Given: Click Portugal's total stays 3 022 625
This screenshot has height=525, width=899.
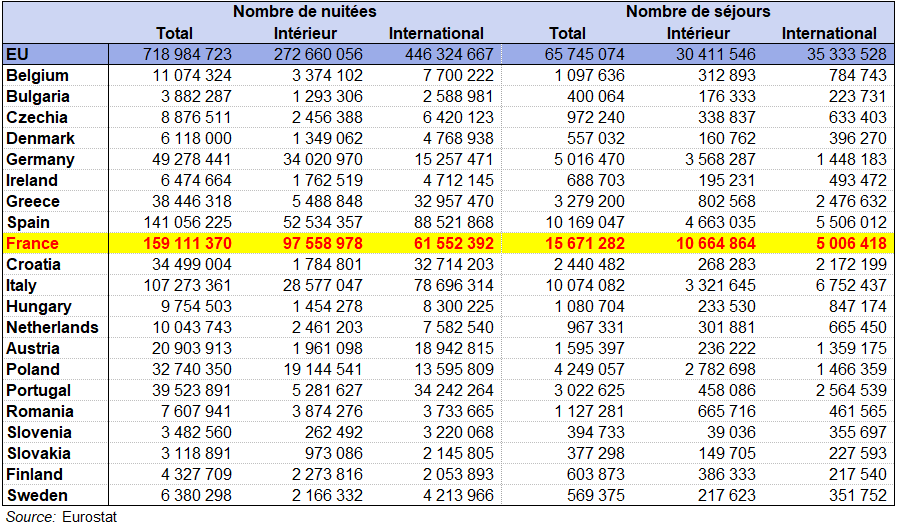Looking at the screenshot, I should point(583,391).
